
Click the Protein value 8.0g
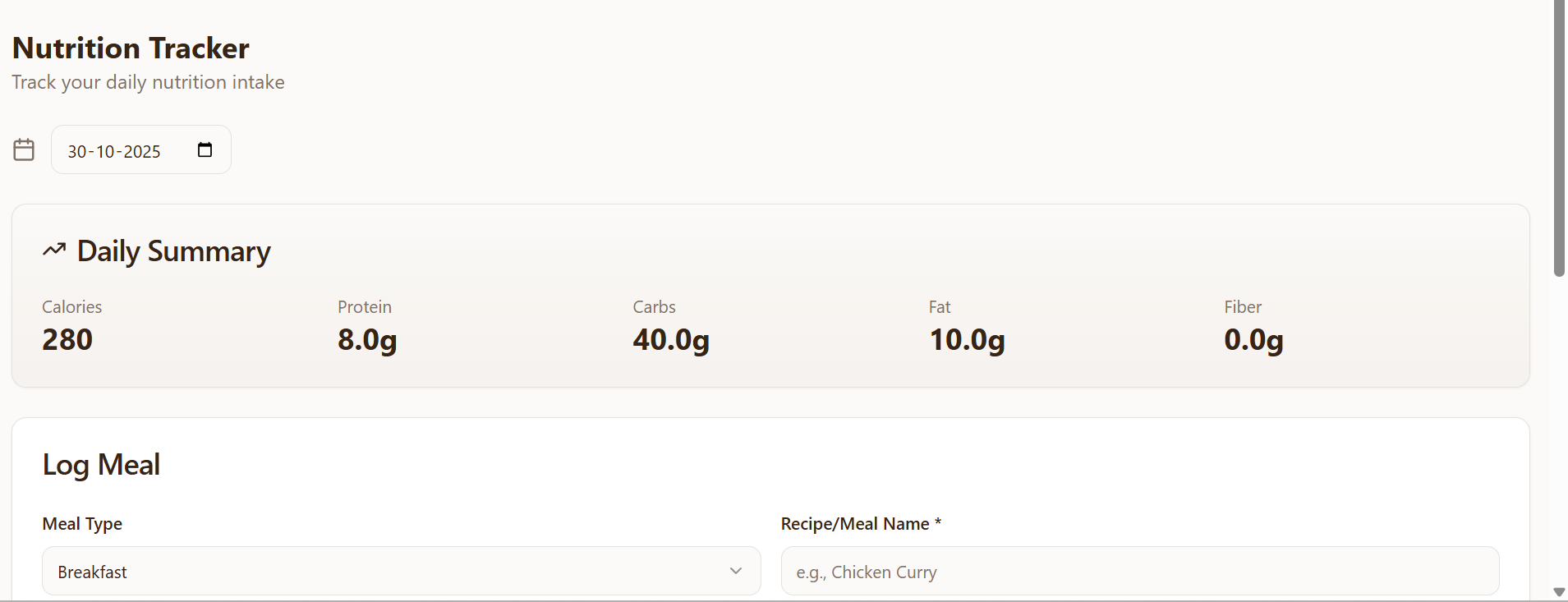tap(367, 339)
